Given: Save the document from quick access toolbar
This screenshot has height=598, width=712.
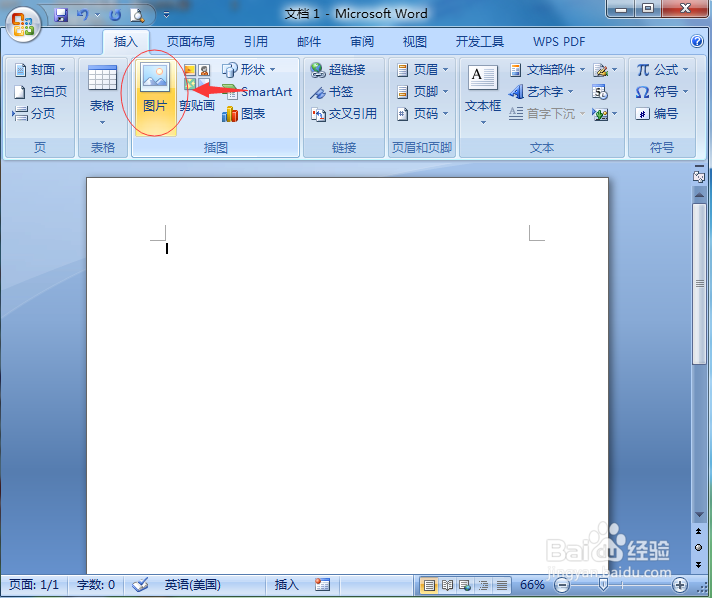Looking at the screenshot, I should (x=61, y=15).
